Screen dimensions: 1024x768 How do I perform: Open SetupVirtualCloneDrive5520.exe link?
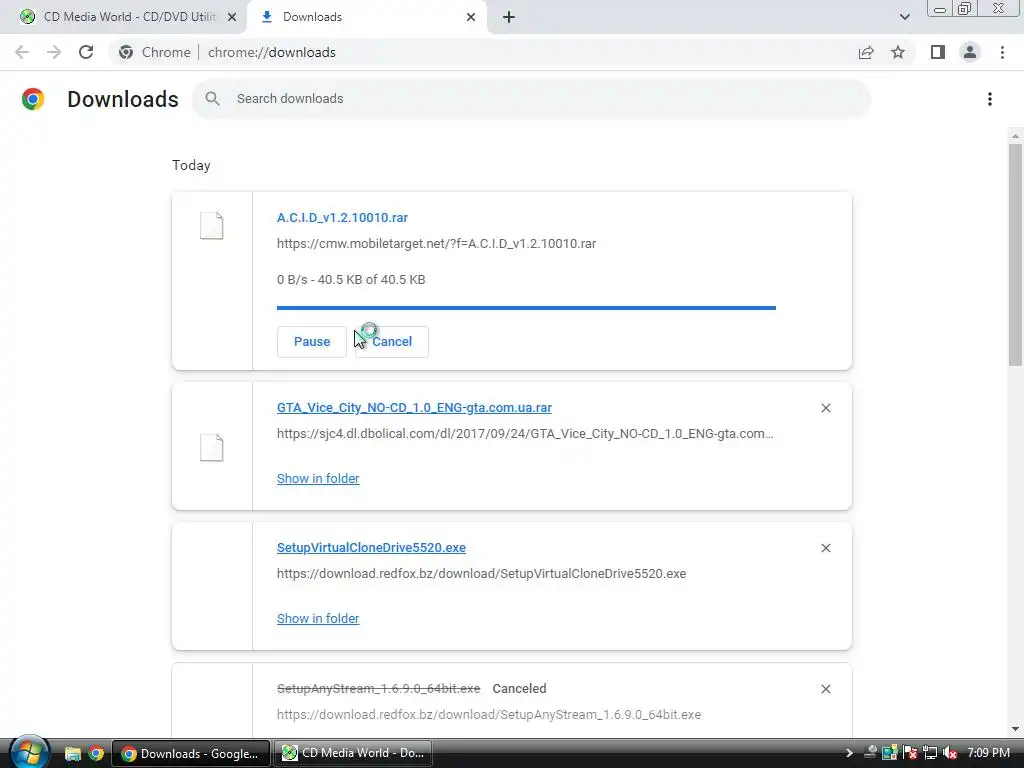[x=371, y=547]
